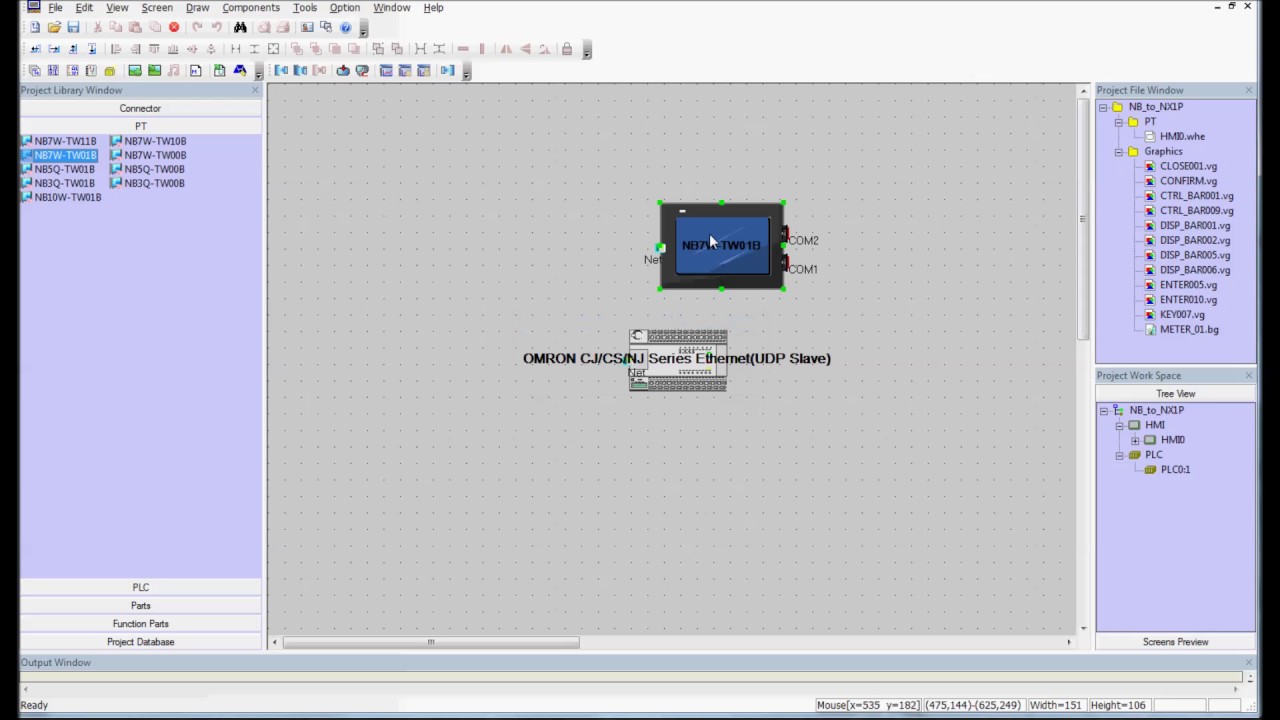
Task: Click the Save floppy disk icon
Action: coord(73,27)
